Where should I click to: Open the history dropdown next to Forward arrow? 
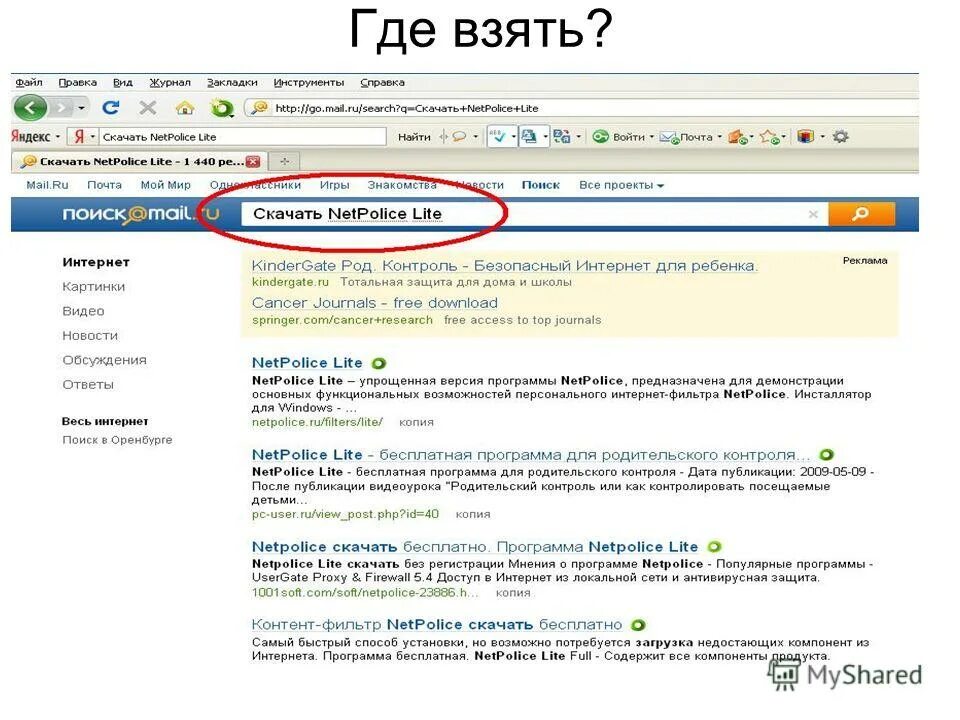81,109
